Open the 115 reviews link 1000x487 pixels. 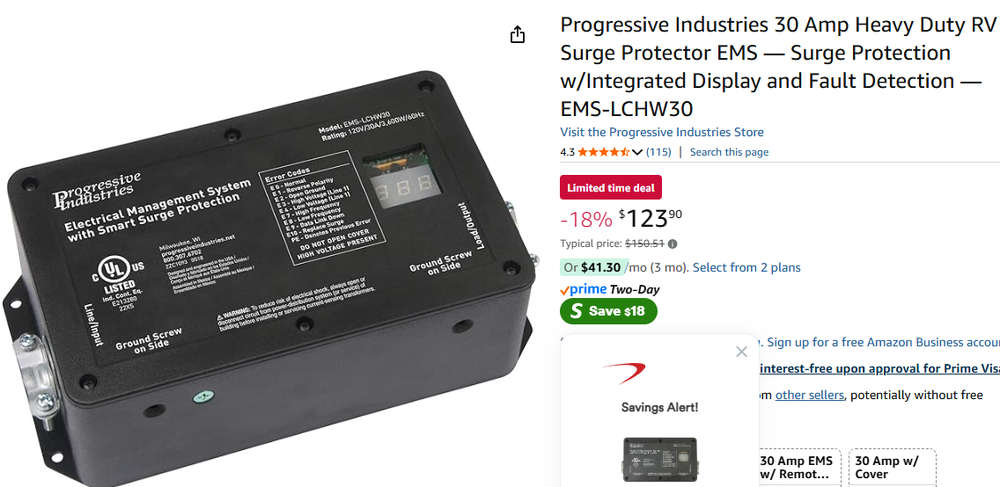pos(658,152)
